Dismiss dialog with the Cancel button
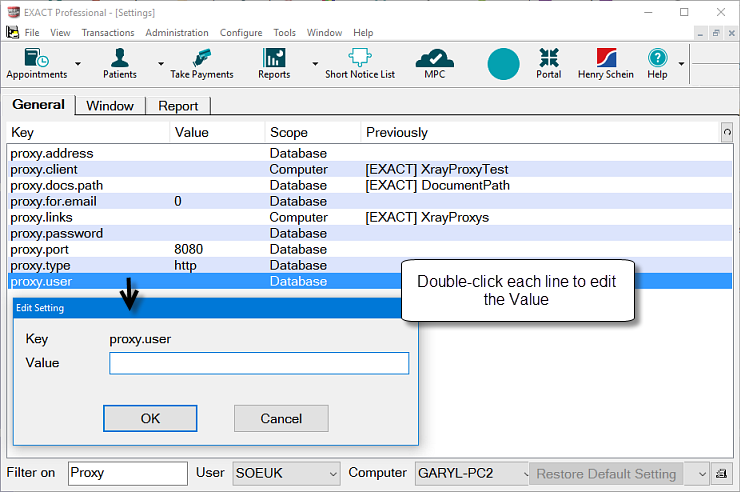 click(281, 418)
